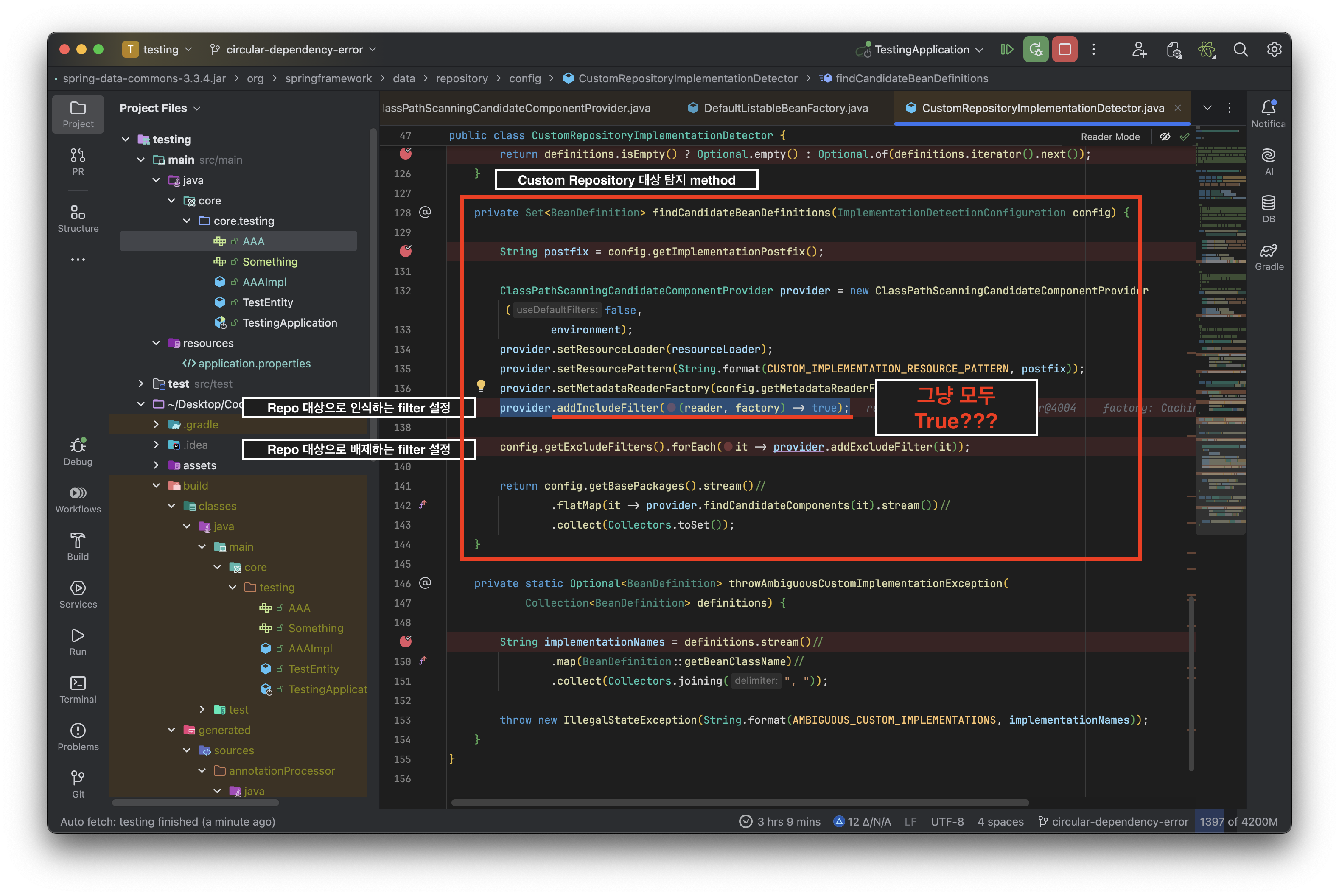Image resolution: width=1339 pixels, height=896 pixels.
Task: Remove breakpoint on String postfix line
Action: pos(406,251)
